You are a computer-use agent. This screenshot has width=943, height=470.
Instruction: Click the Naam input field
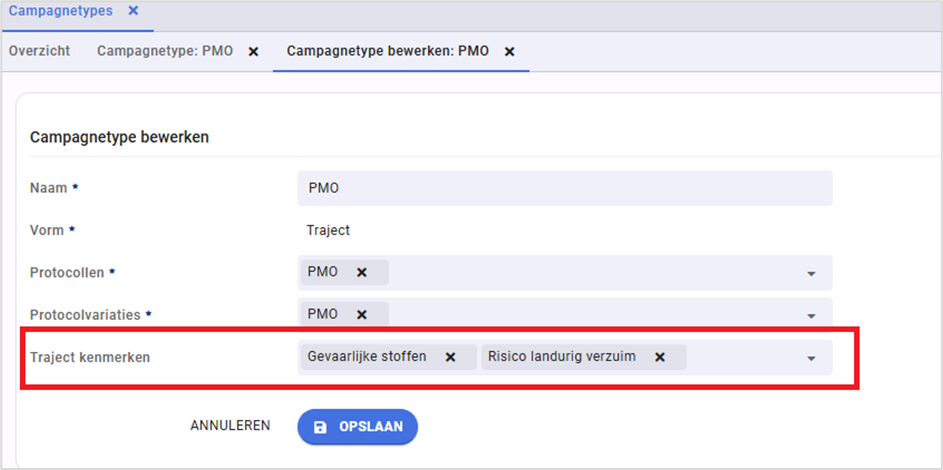565,188
